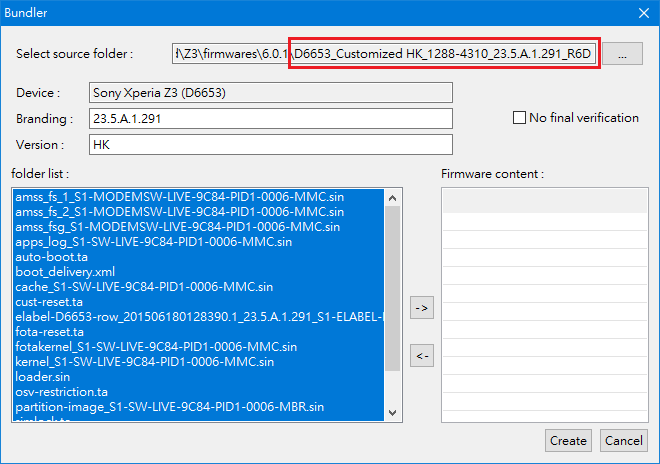Select amss_fsg_S1-MODEMSW-LIVE-9C84-PID1-0006-MMC.sin

pos(198,227)
